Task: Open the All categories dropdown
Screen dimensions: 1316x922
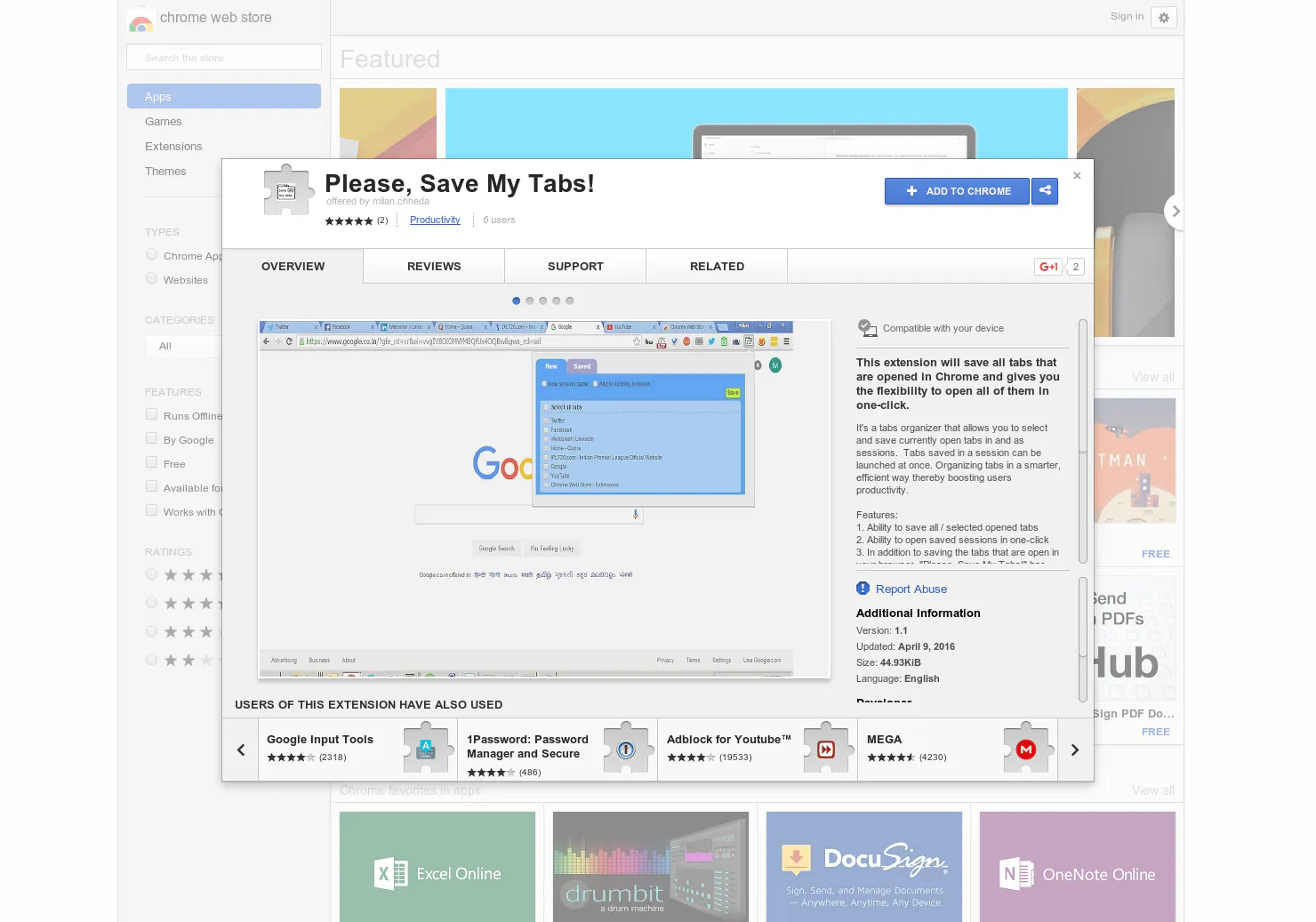Action: click(x=184, y=346)
